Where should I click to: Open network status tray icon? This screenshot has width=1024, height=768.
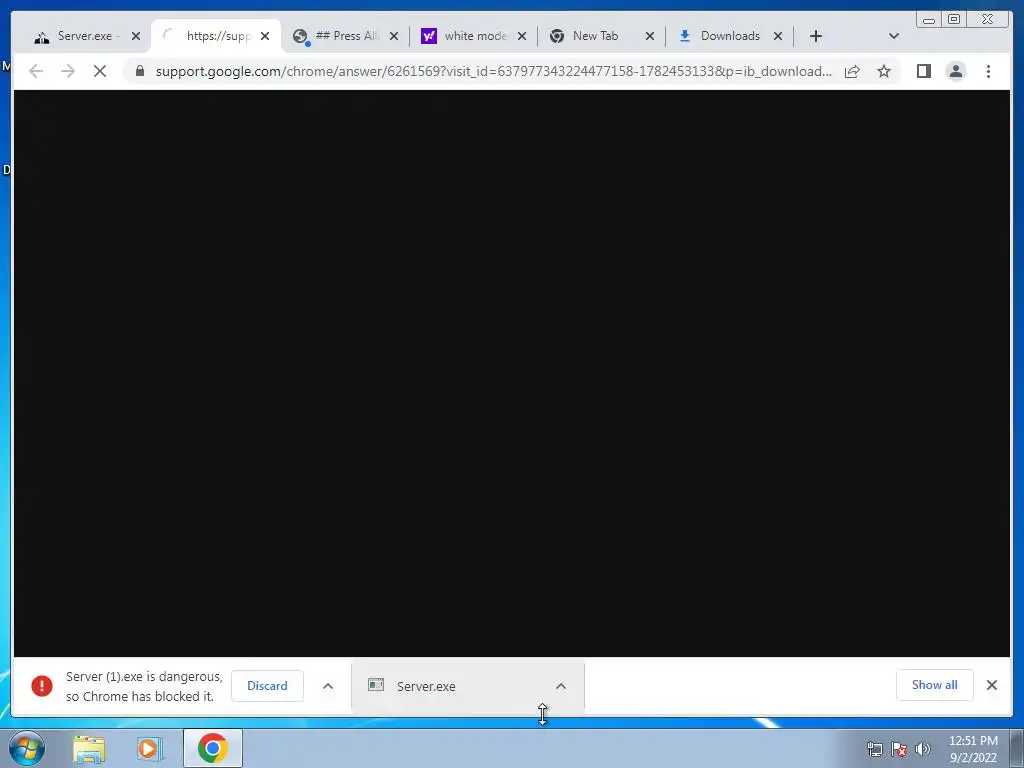coord(874,749)
